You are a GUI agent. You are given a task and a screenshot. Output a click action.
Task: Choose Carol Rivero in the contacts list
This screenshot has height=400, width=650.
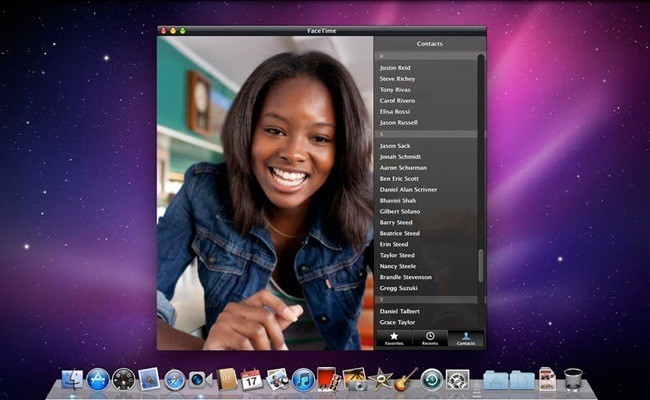click(399, 101)
